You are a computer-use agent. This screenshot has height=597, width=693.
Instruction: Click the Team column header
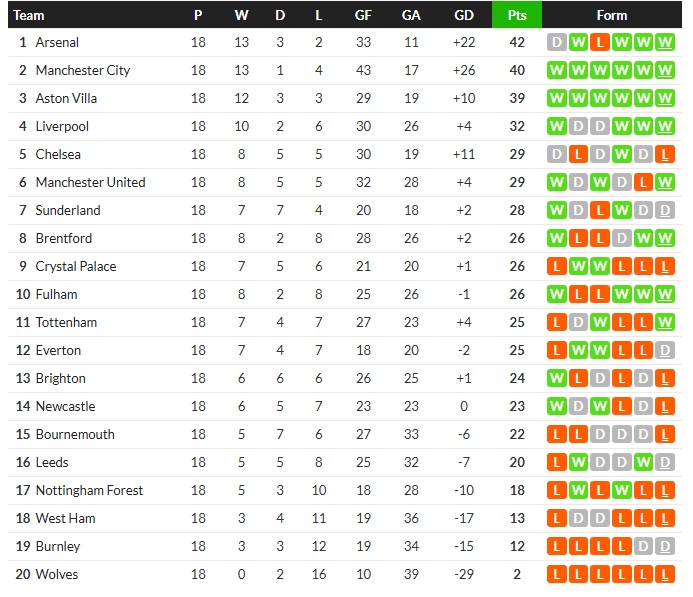pyautogui.click(x=30, y=15)
